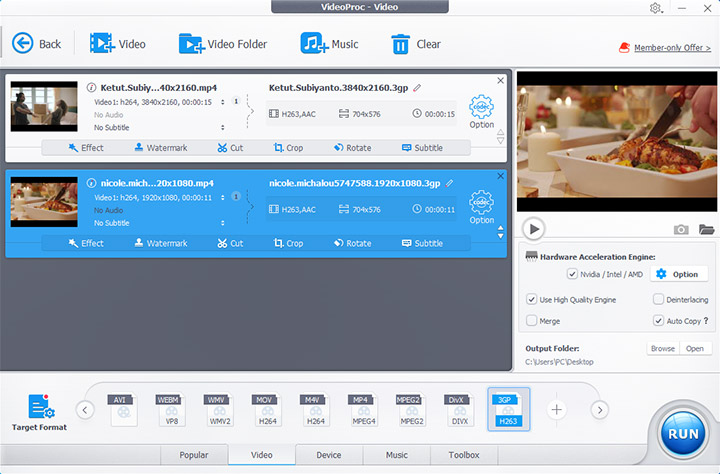720x474 pixels.
Task: Select the Ketut.Subiyanto video thumbnail
Action: [x=44, y=107]
